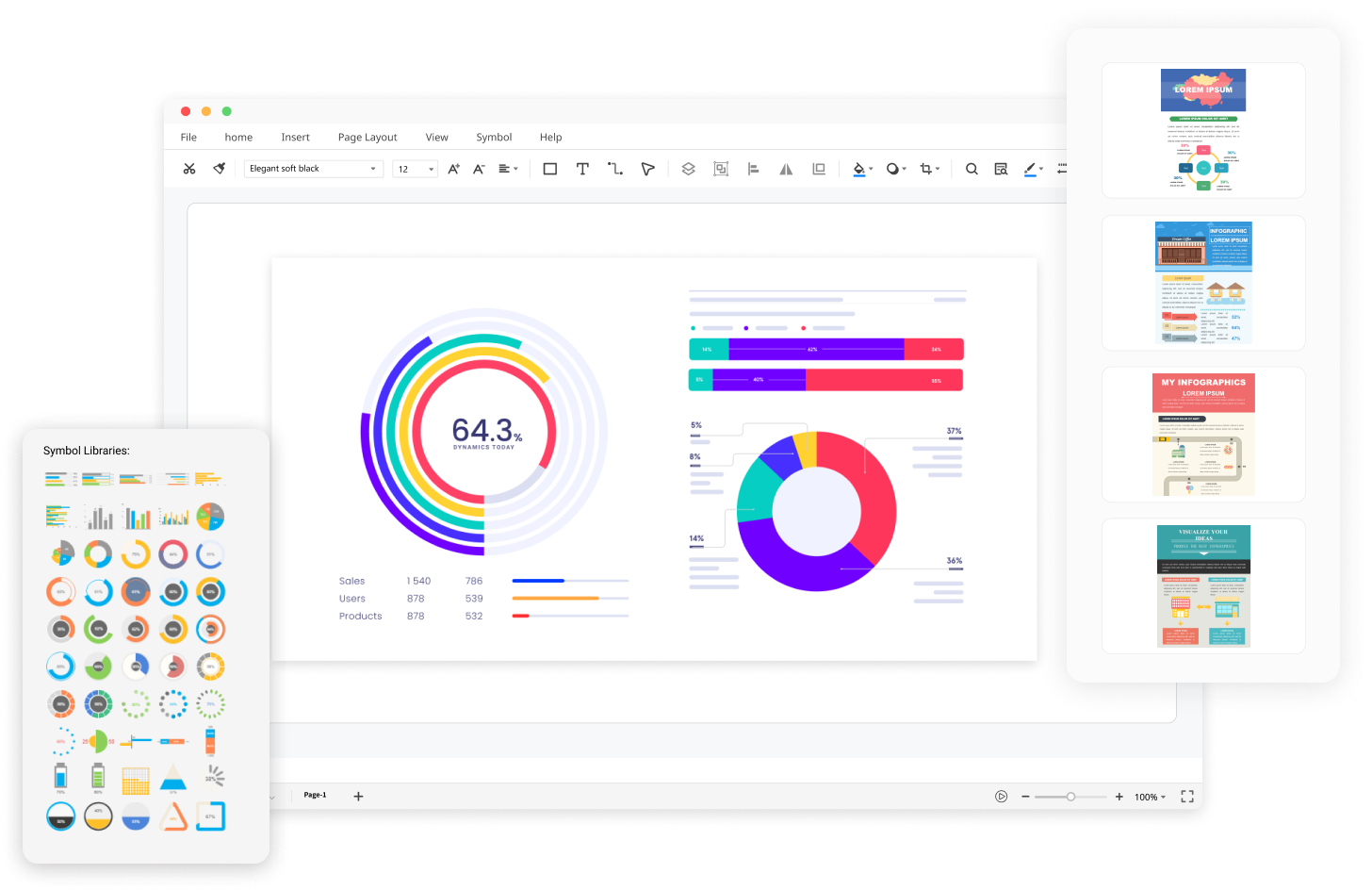
Task: Choose the connector line tool
Action: click(x=615, y=169)
